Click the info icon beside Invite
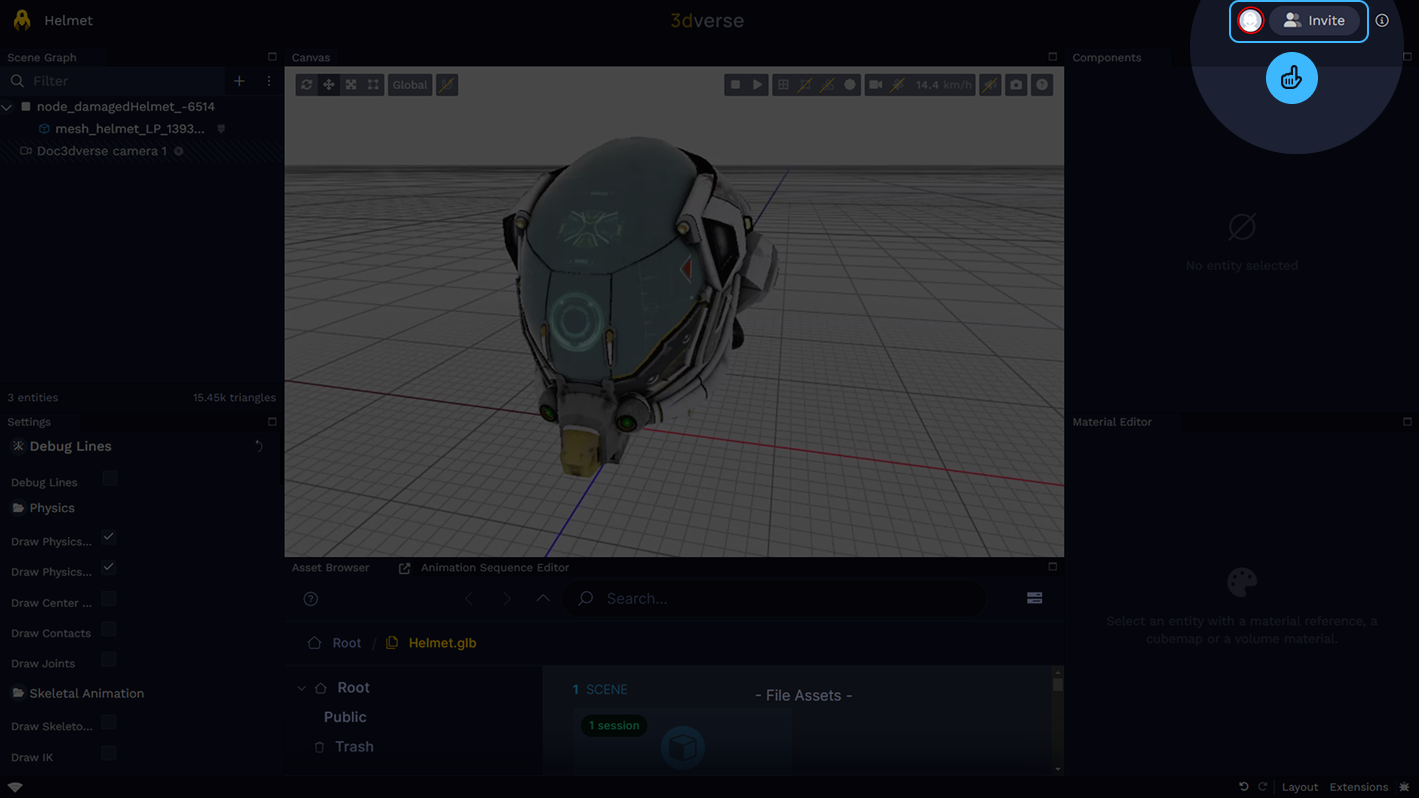Screen dimensions: 1419x798 pos(1382,21)
